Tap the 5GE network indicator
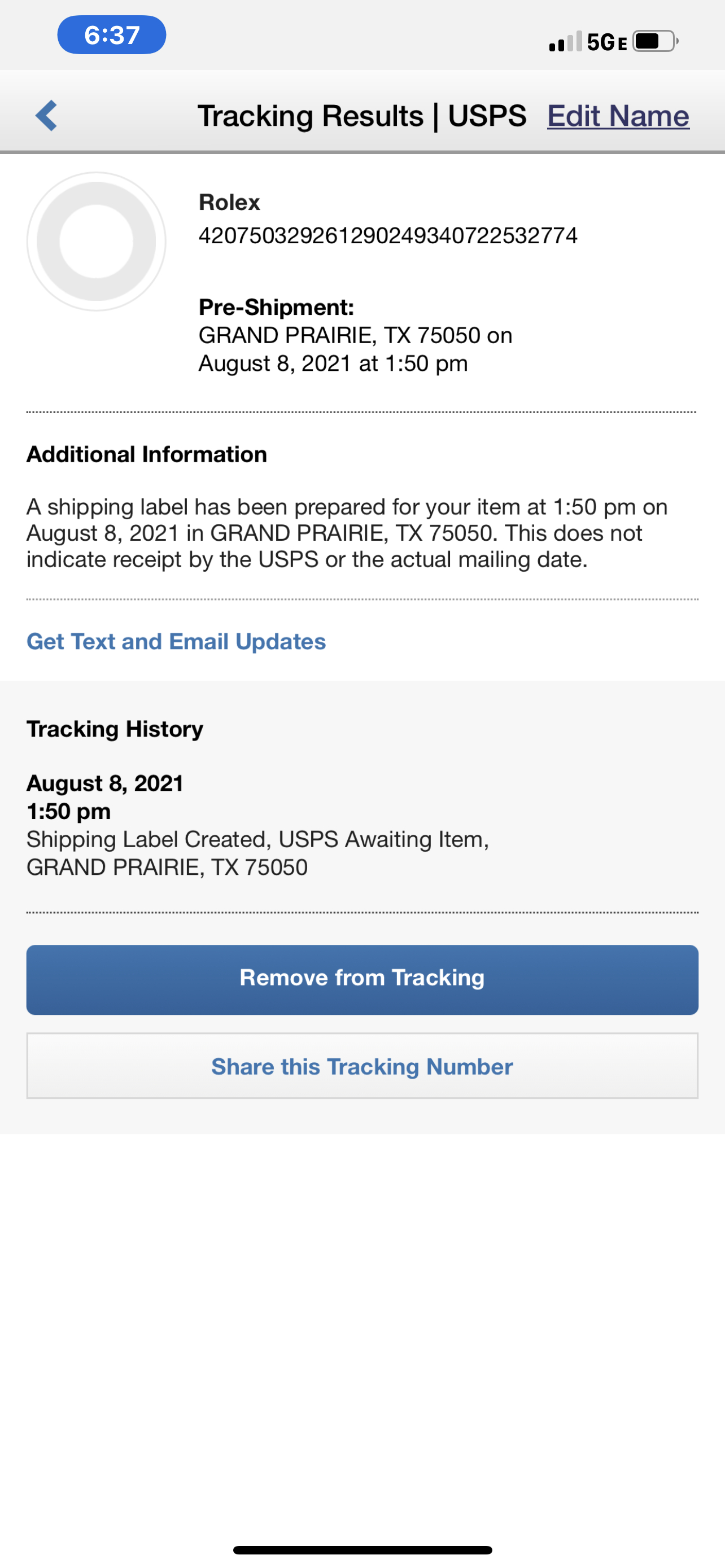Image resolution: width=725 pixels, height=1568 pixels. click(607, 42)
